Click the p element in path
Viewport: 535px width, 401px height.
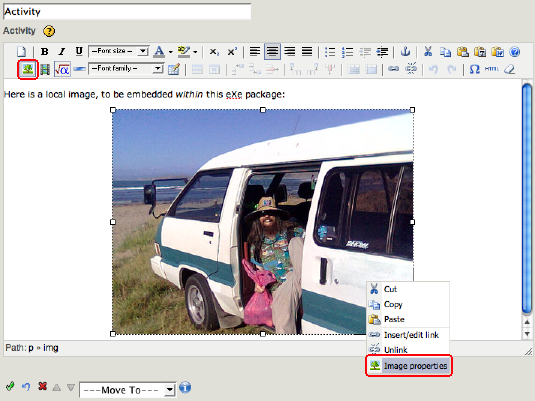[x=31, y=348]
